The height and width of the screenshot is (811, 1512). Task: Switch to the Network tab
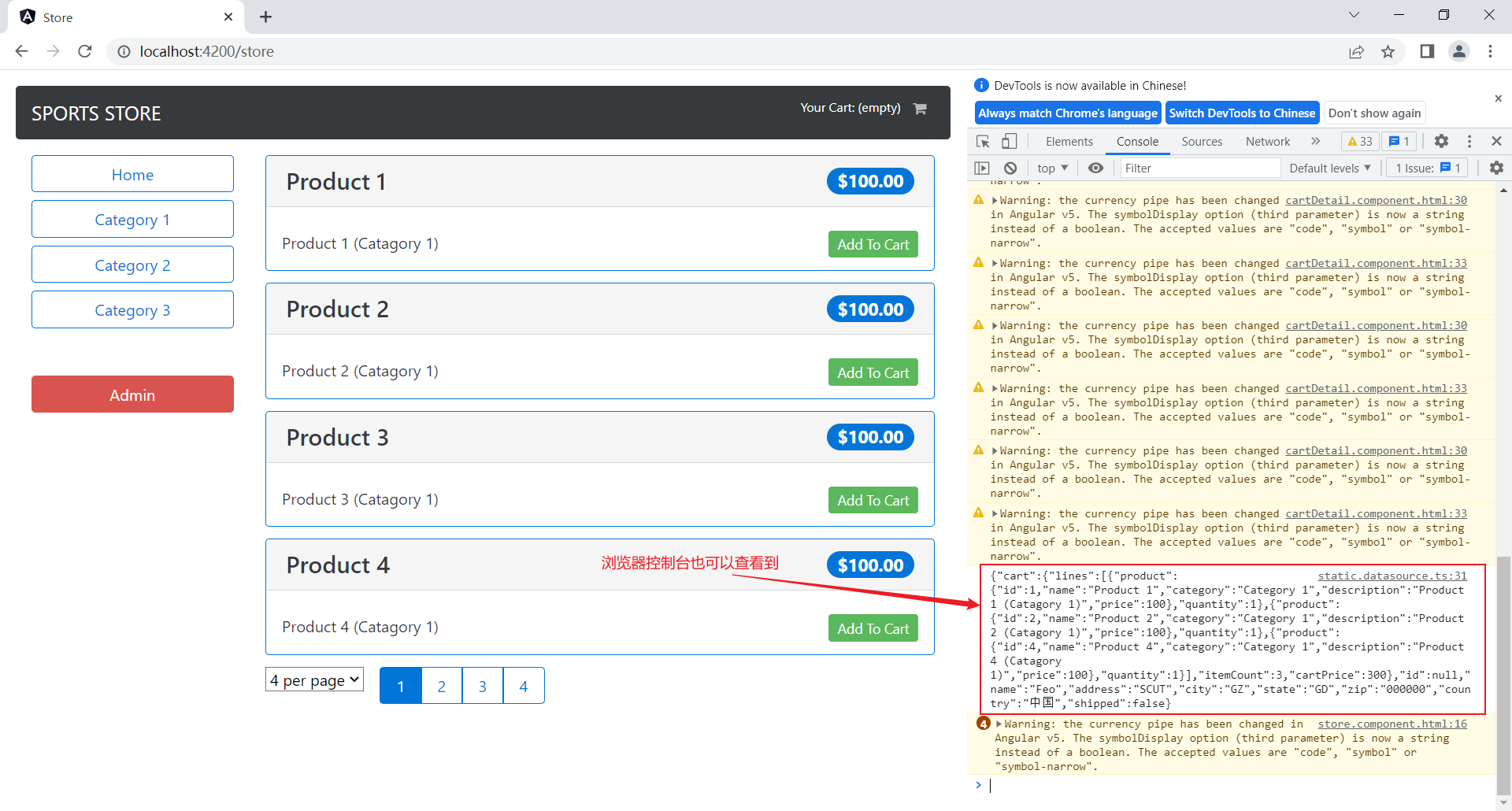1268,142
